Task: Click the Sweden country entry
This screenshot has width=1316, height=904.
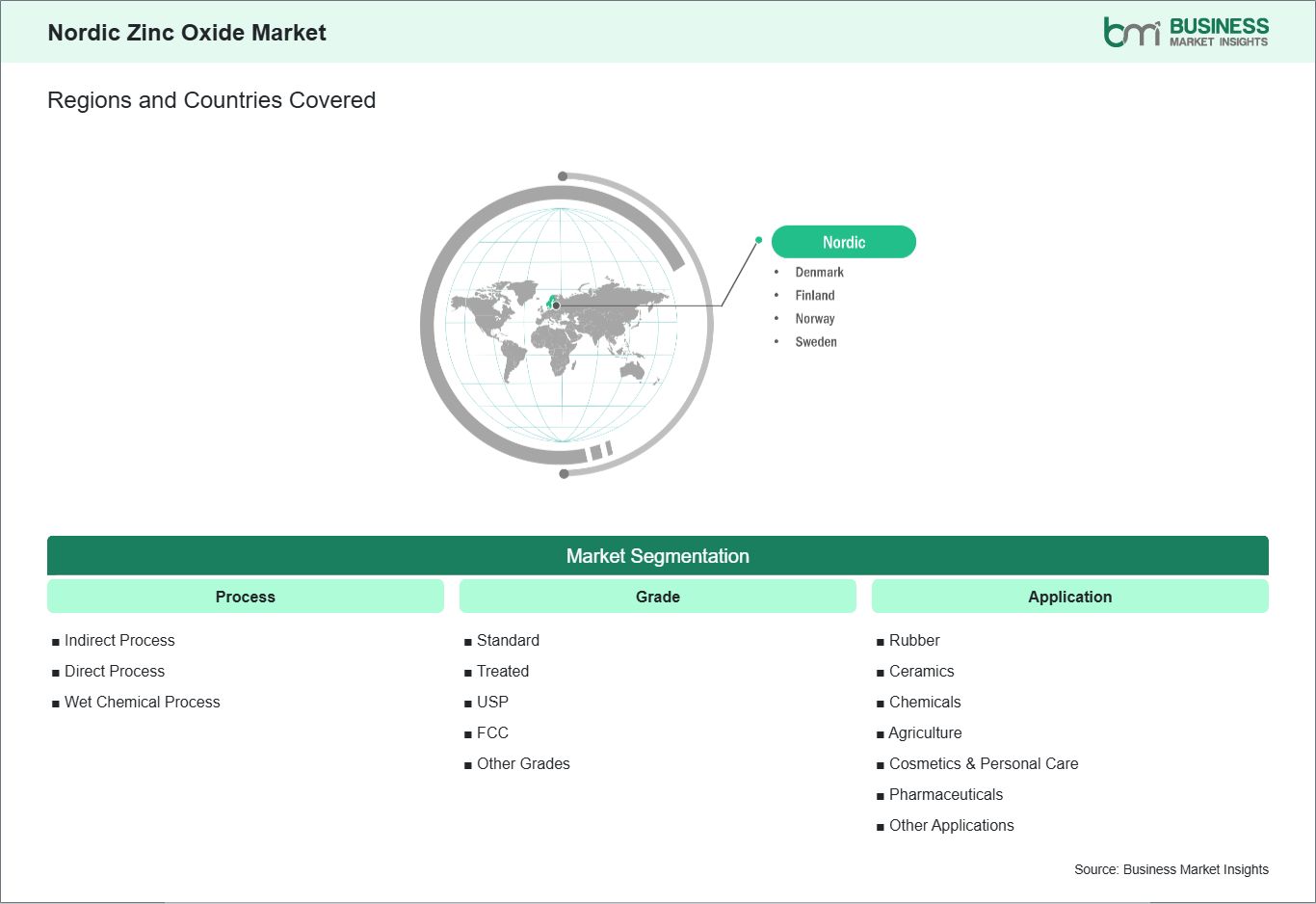Action: pos(816,342)
